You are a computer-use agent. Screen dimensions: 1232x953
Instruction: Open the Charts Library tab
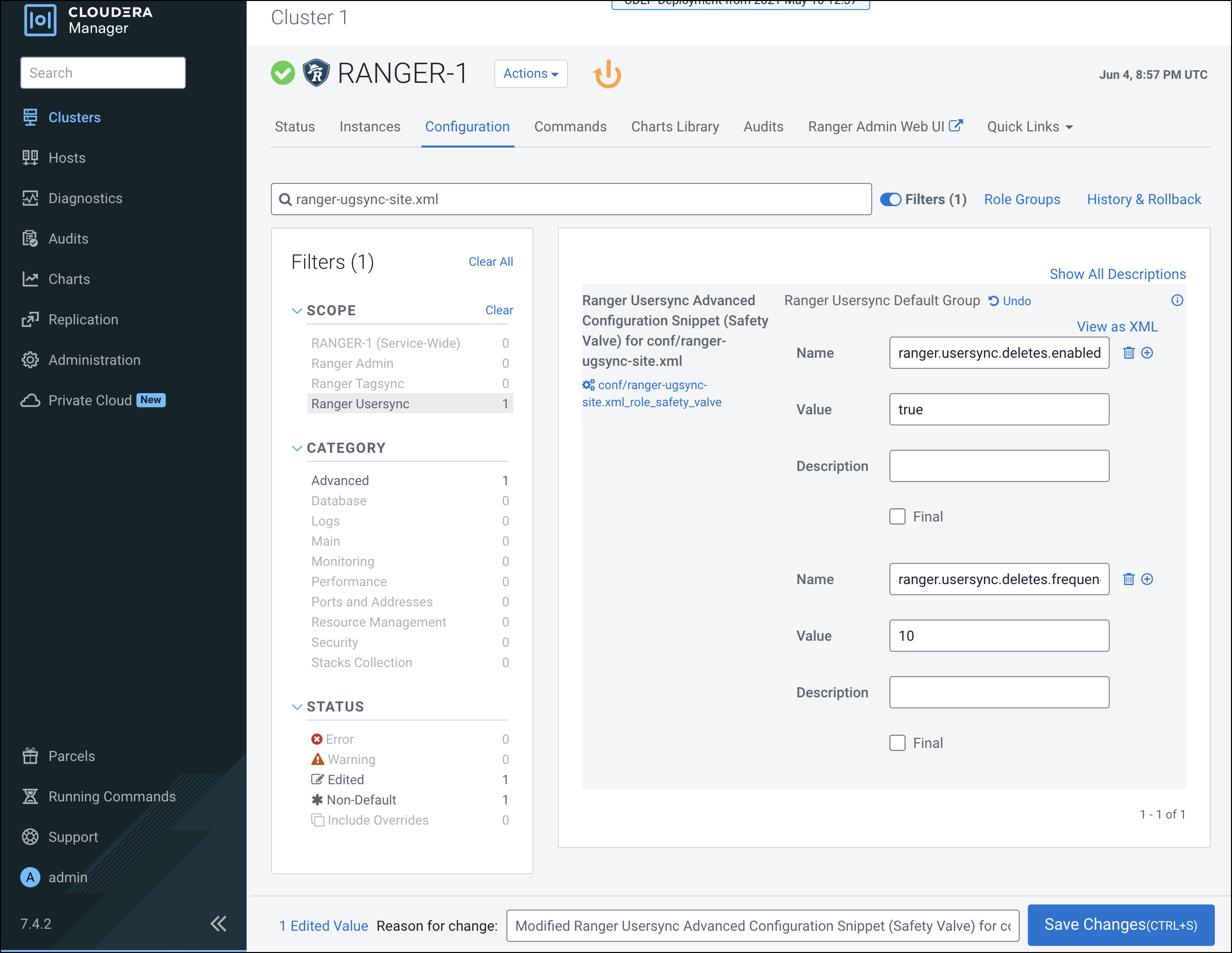coord(675,127)
